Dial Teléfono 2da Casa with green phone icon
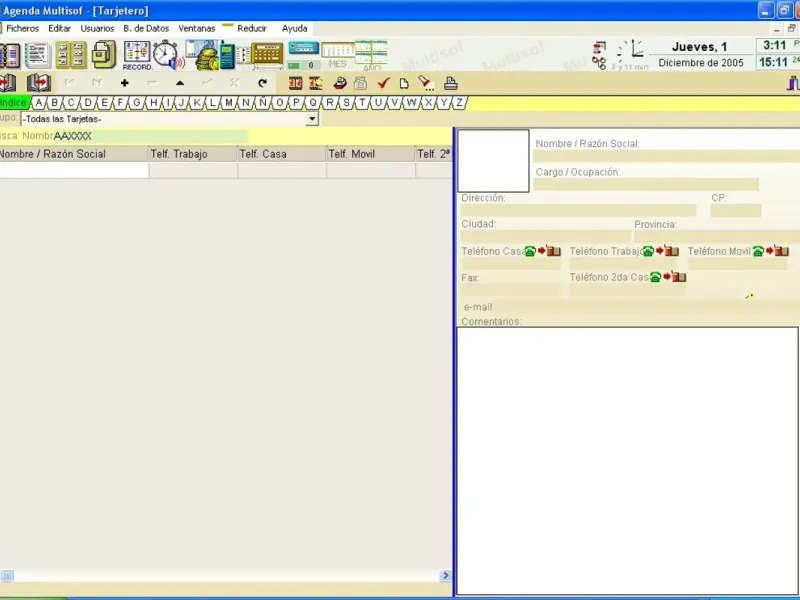Image resolution: width=800 pixels, height=600 pixels. 655,277
